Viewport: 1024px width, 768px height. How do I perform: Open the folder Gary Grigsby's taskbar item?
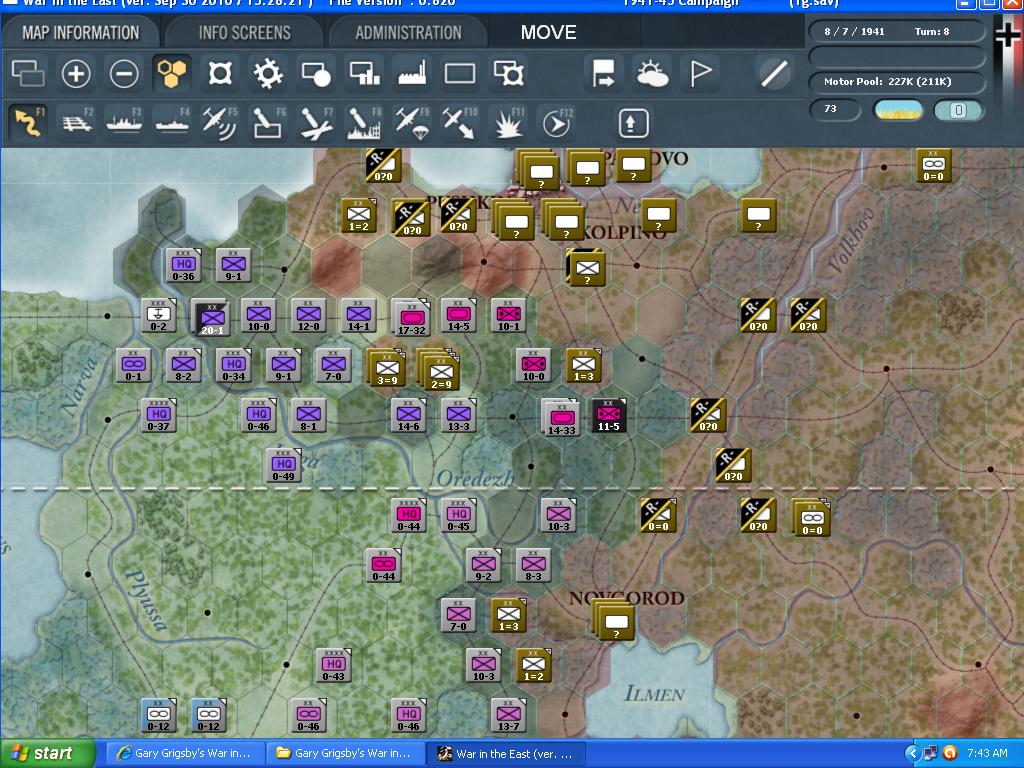click(345, 753)
